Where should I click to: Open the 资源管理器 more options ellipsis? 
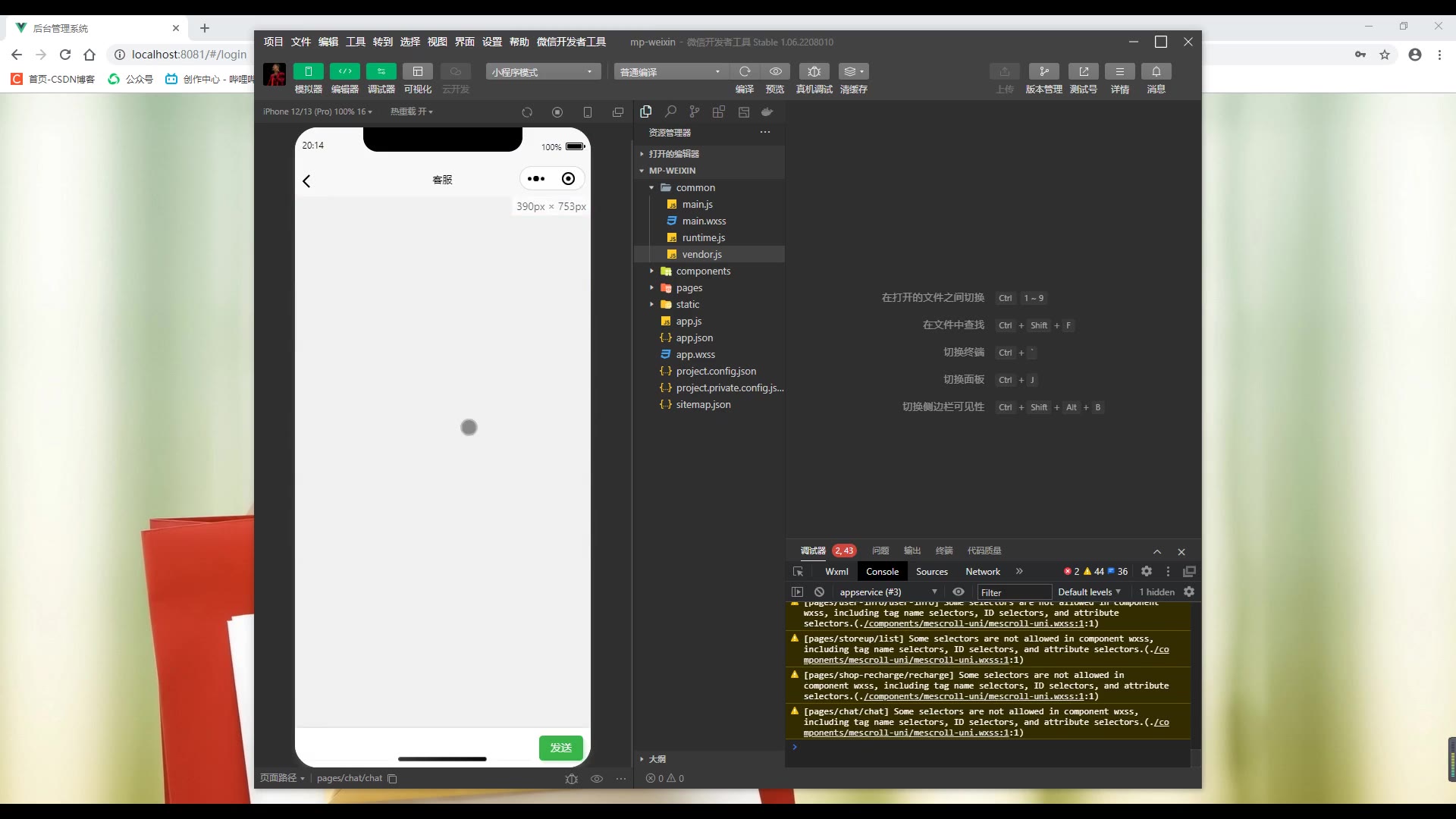(x=765, y=132)
